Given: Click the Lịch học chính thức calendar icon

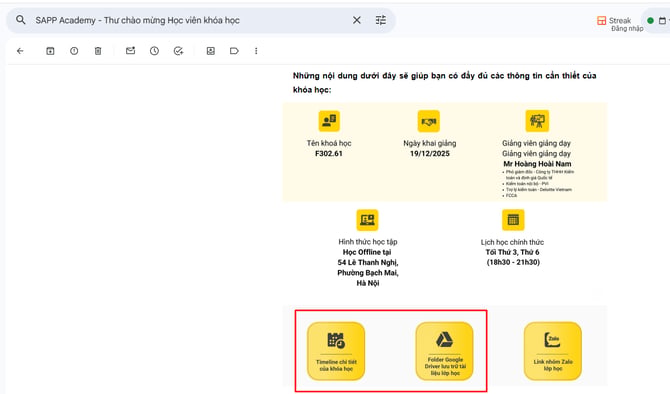Looking at the screenshot, I should point(513,220).
